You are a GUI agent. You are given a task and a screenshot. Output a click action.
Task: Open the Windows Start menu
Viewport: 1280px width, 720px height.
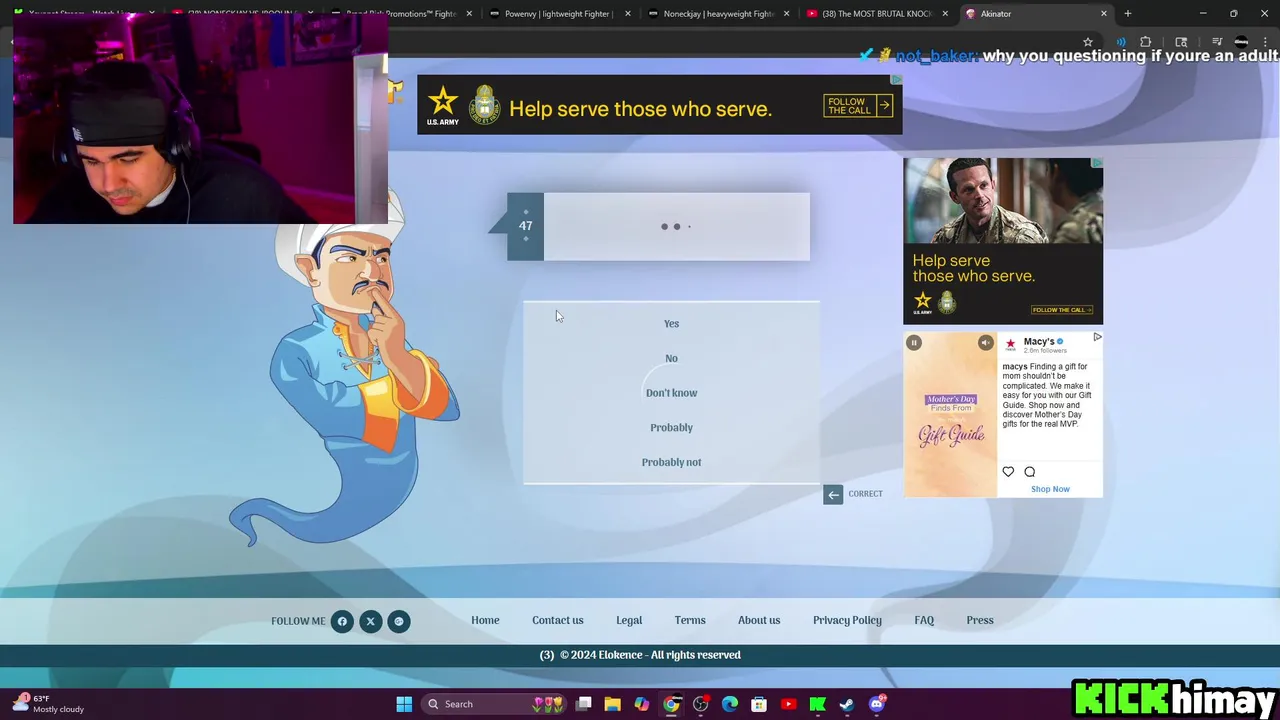point(404,704)
